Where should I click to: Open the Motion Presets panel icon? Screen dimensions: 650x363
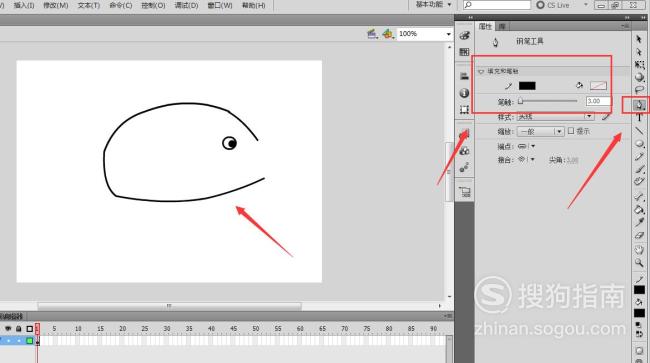[464, 167]
